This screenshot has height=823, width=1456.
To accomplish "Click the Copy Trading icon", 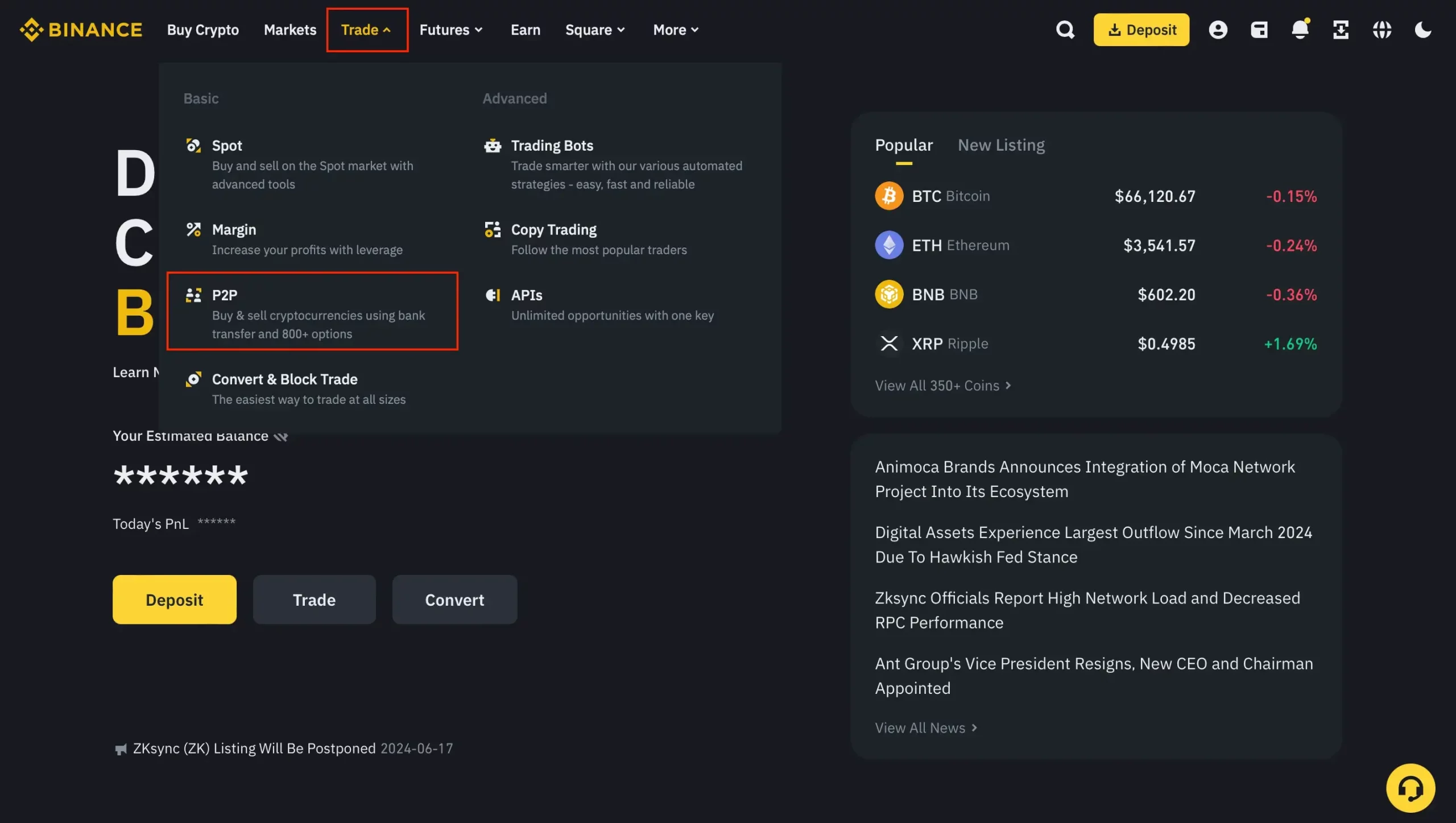I will 490,229.
